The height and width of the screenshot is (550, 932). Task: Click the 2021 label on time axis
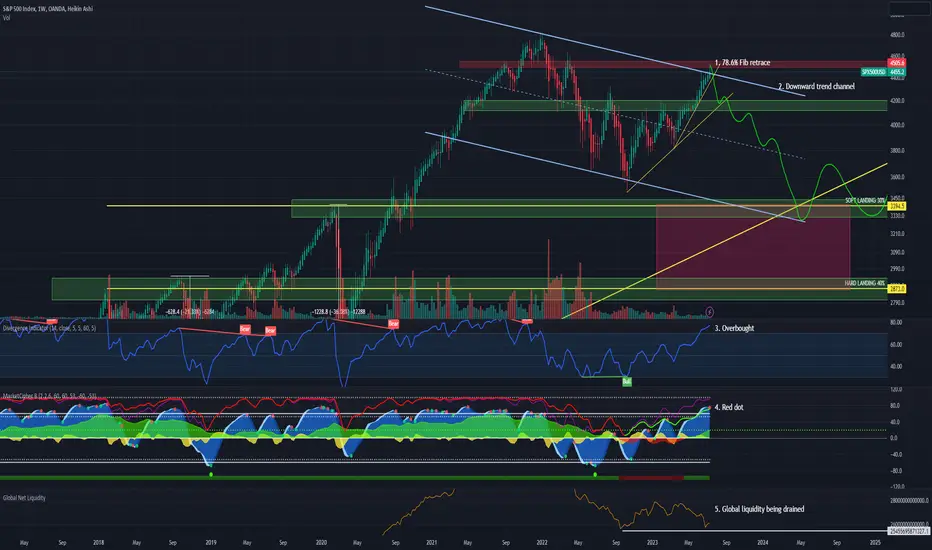432,542
